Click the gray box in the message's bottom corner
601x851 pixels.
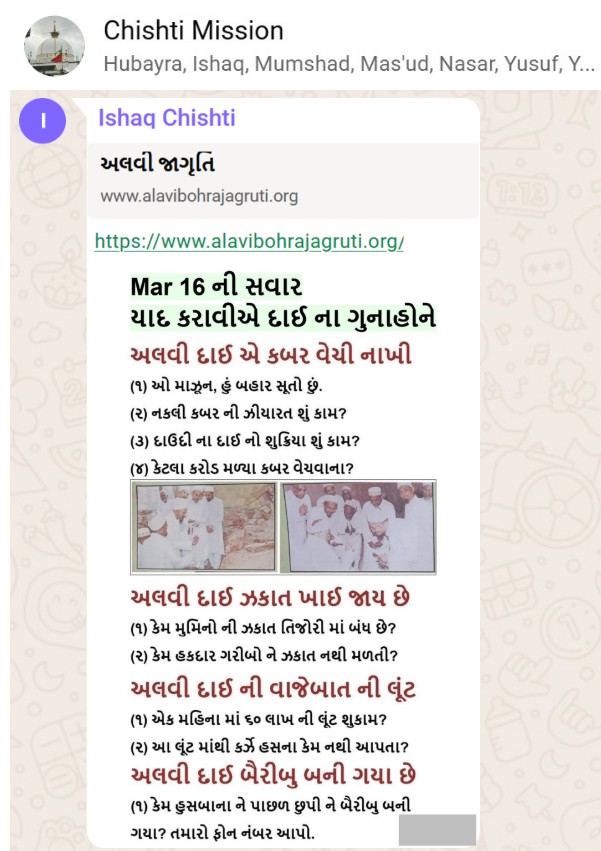click(438, 830)
